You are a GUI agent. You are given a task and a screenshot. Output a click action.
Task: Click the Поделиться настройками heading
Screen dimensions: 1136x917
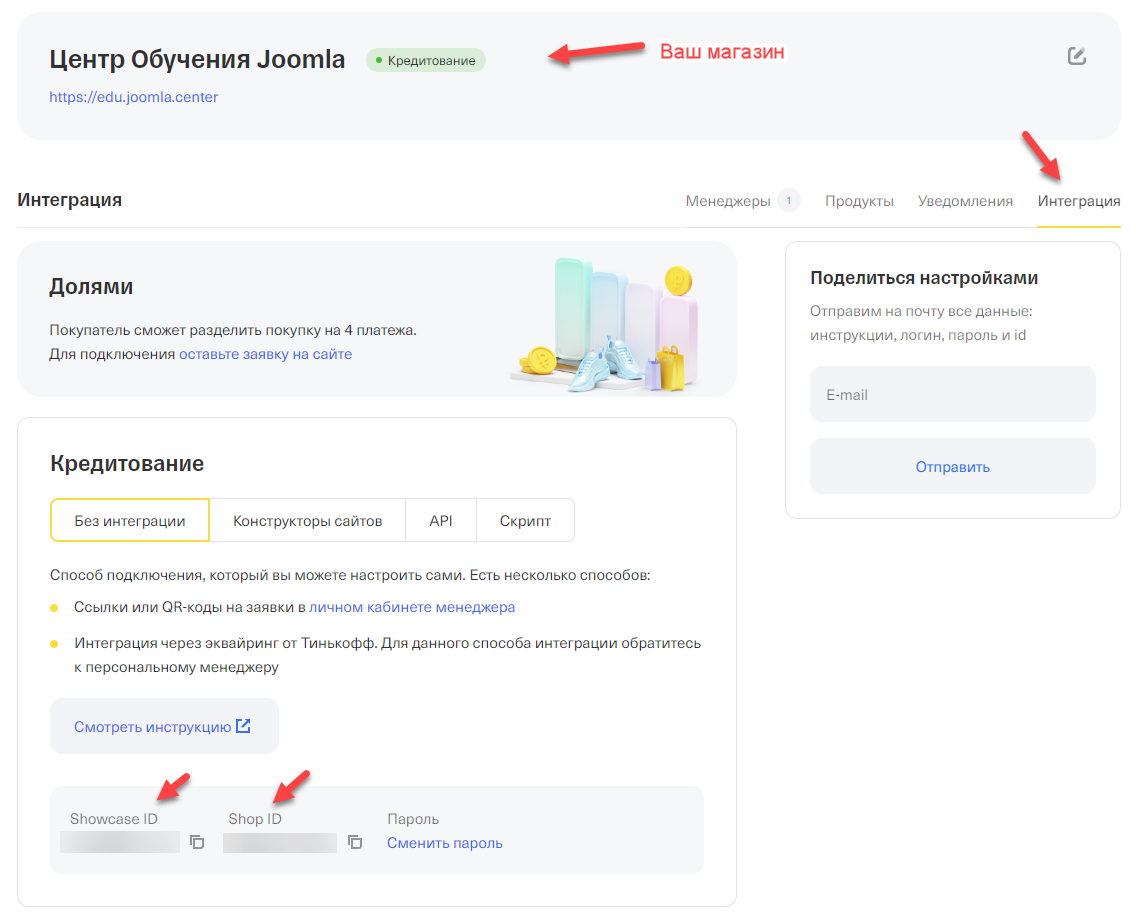tap(924, 277)
